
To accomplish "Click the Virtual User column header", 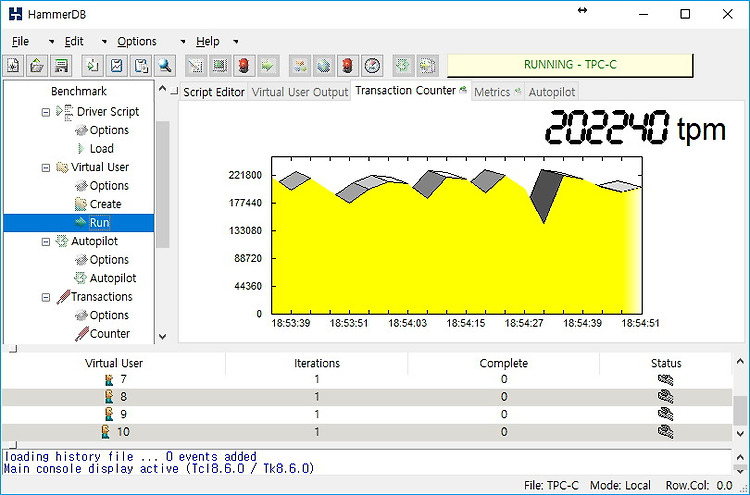I will [114, 363].
